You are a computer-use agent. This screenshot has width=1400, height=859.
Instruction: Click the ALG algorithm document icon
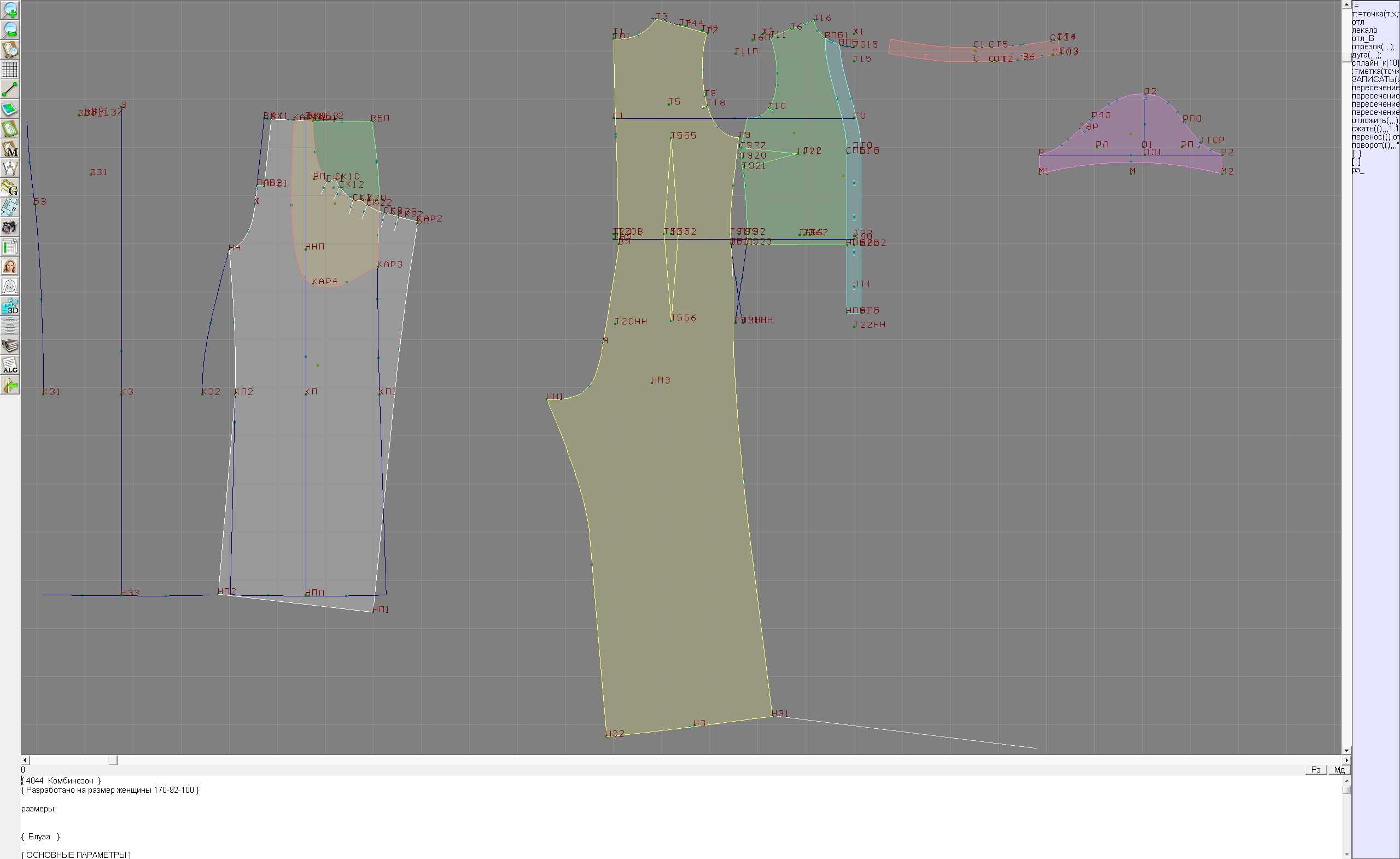coord(10,365)
